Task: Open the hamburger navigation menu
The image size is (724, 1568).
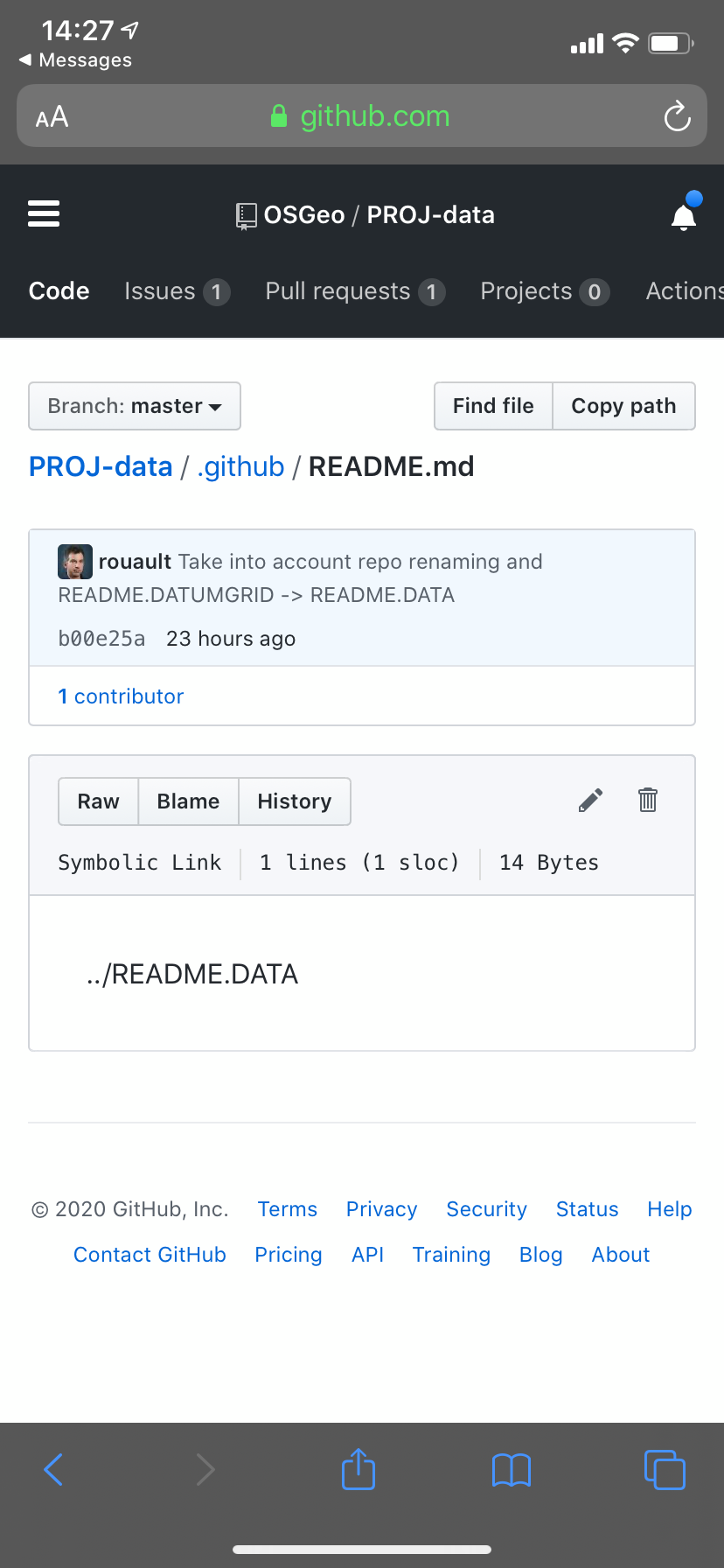Action: coord(44,214)
